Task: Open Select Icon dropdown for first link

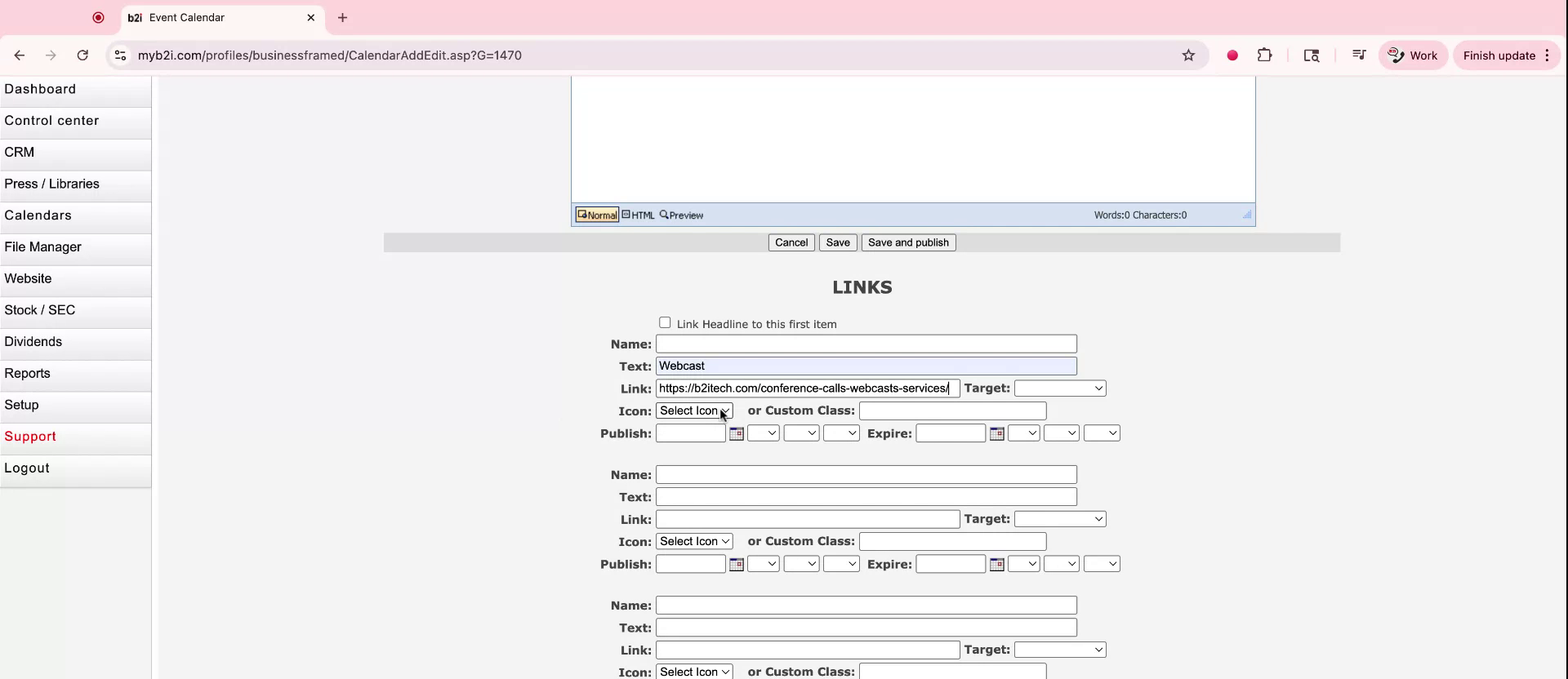Action: coord(694,411)
